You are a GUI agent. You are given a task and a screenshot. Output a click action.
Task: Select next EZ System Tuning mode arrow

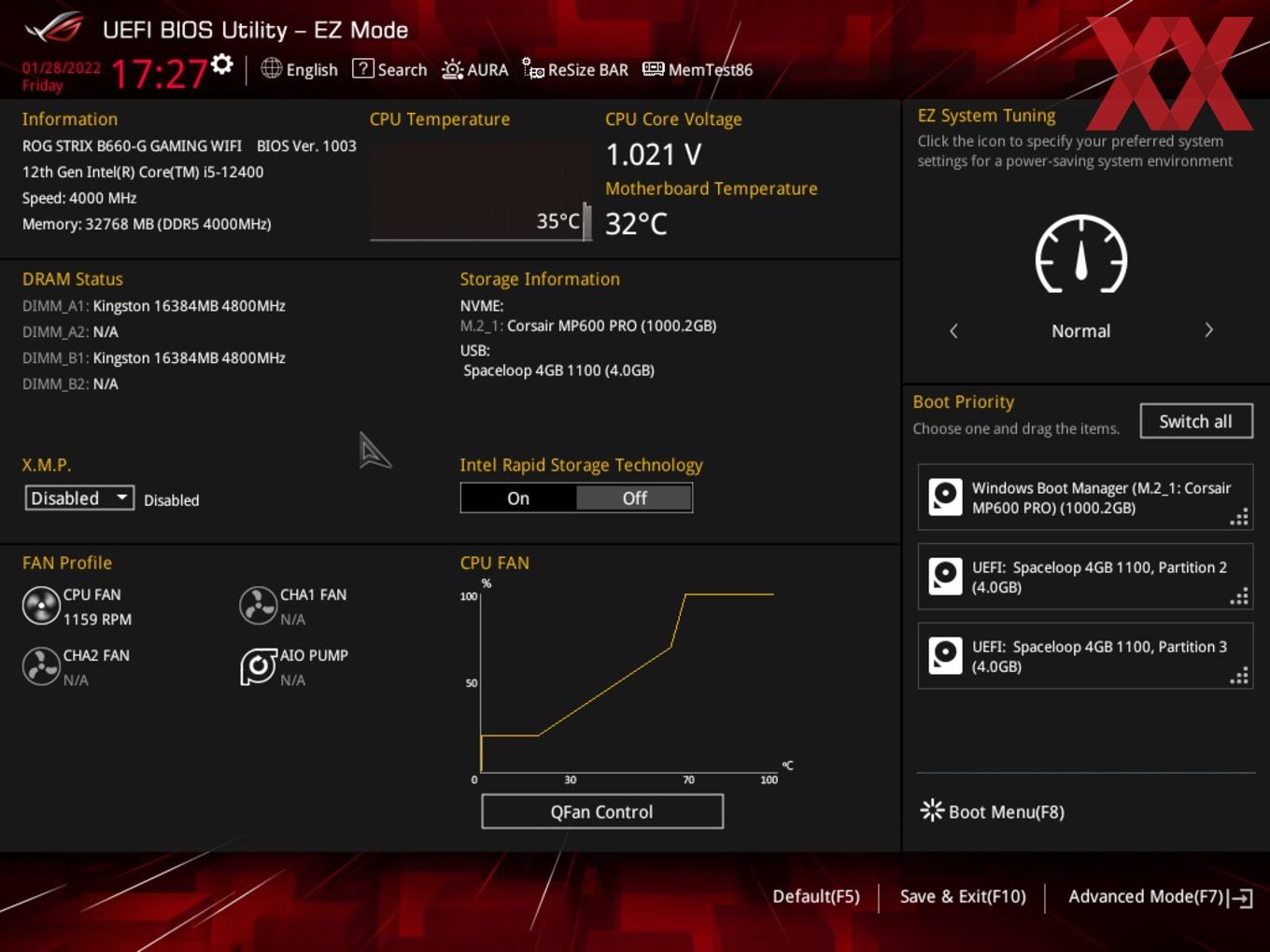[1208, 329]
